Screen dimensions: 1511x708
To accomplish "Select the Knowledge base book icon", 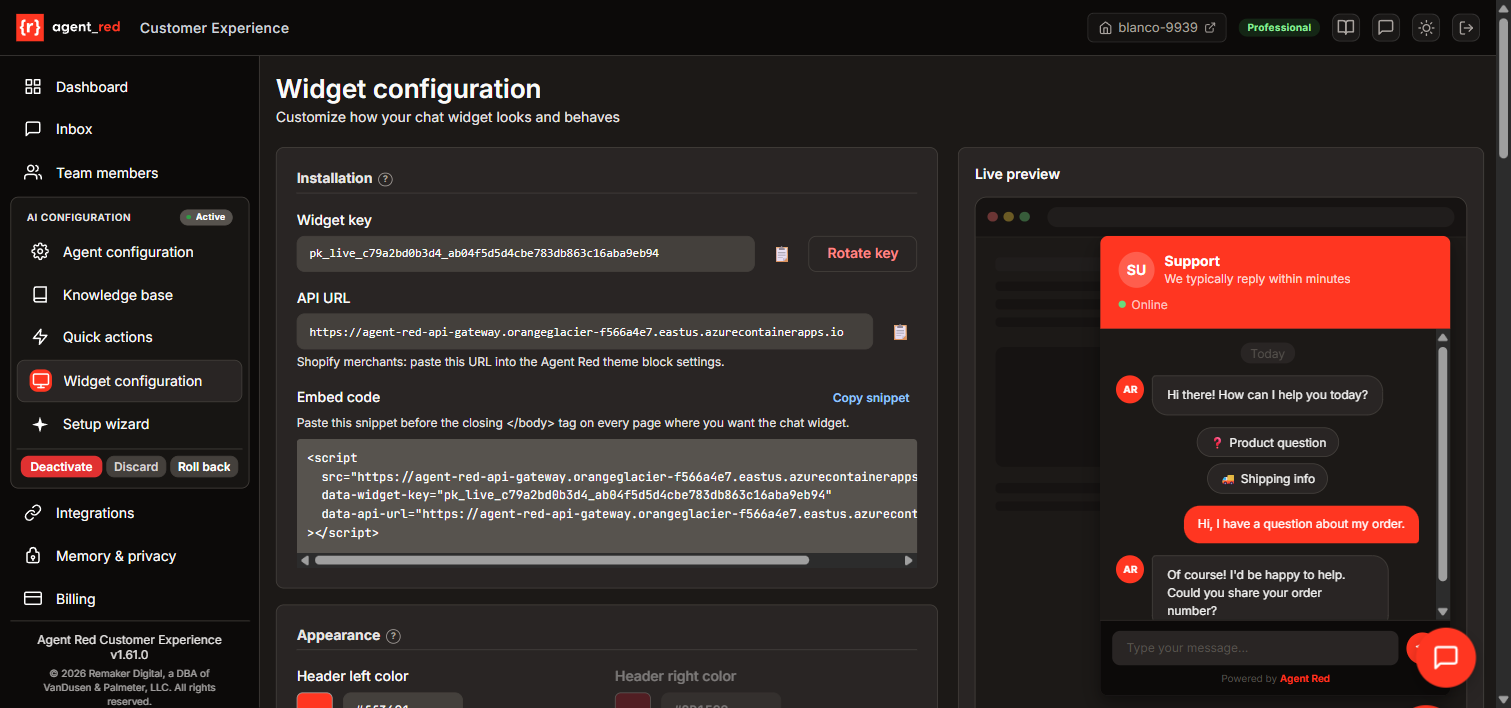I will click(40, 294).
